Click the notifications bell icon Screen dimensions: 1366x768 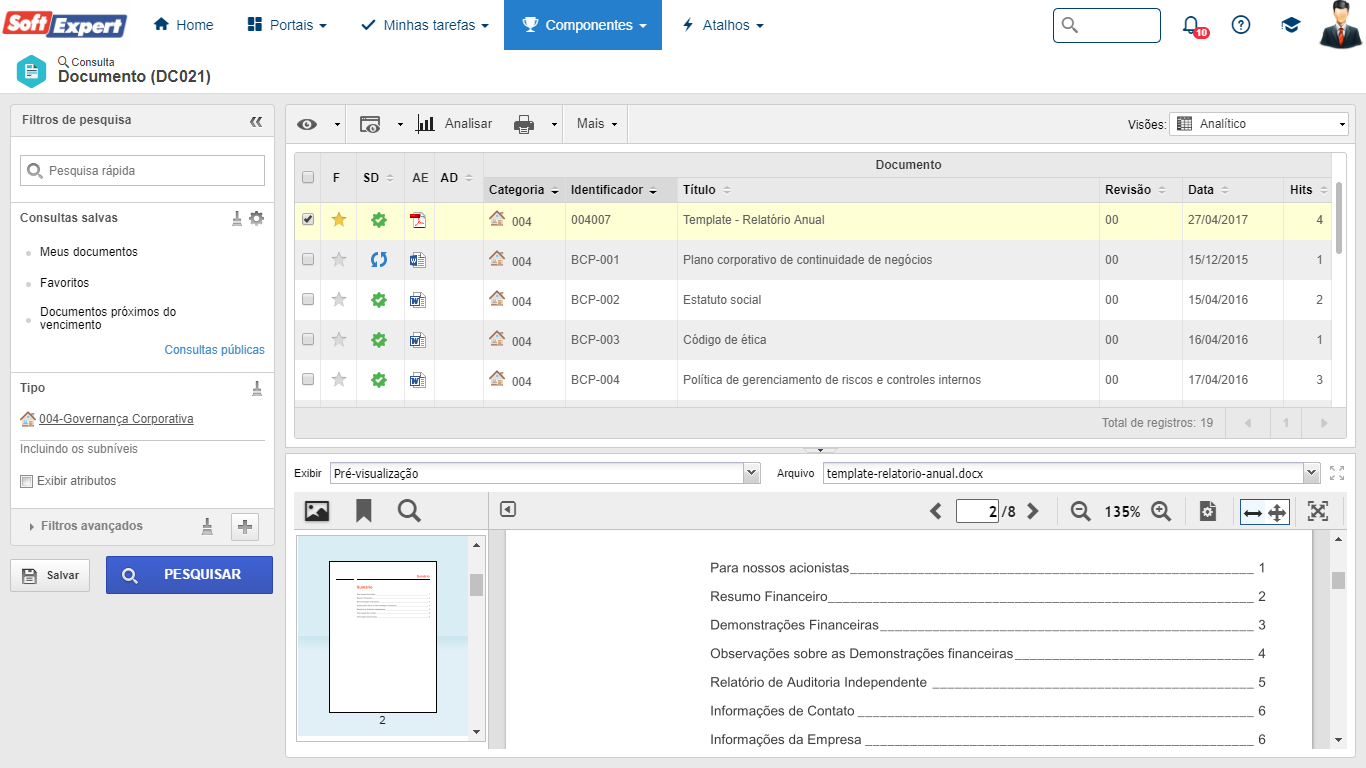[x=1191, y=25]
